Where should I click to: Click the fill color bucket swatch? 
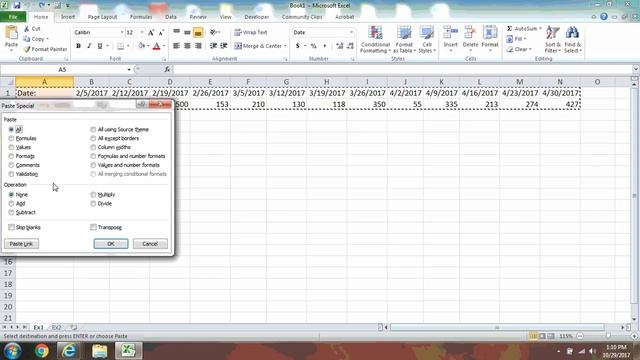141,46
